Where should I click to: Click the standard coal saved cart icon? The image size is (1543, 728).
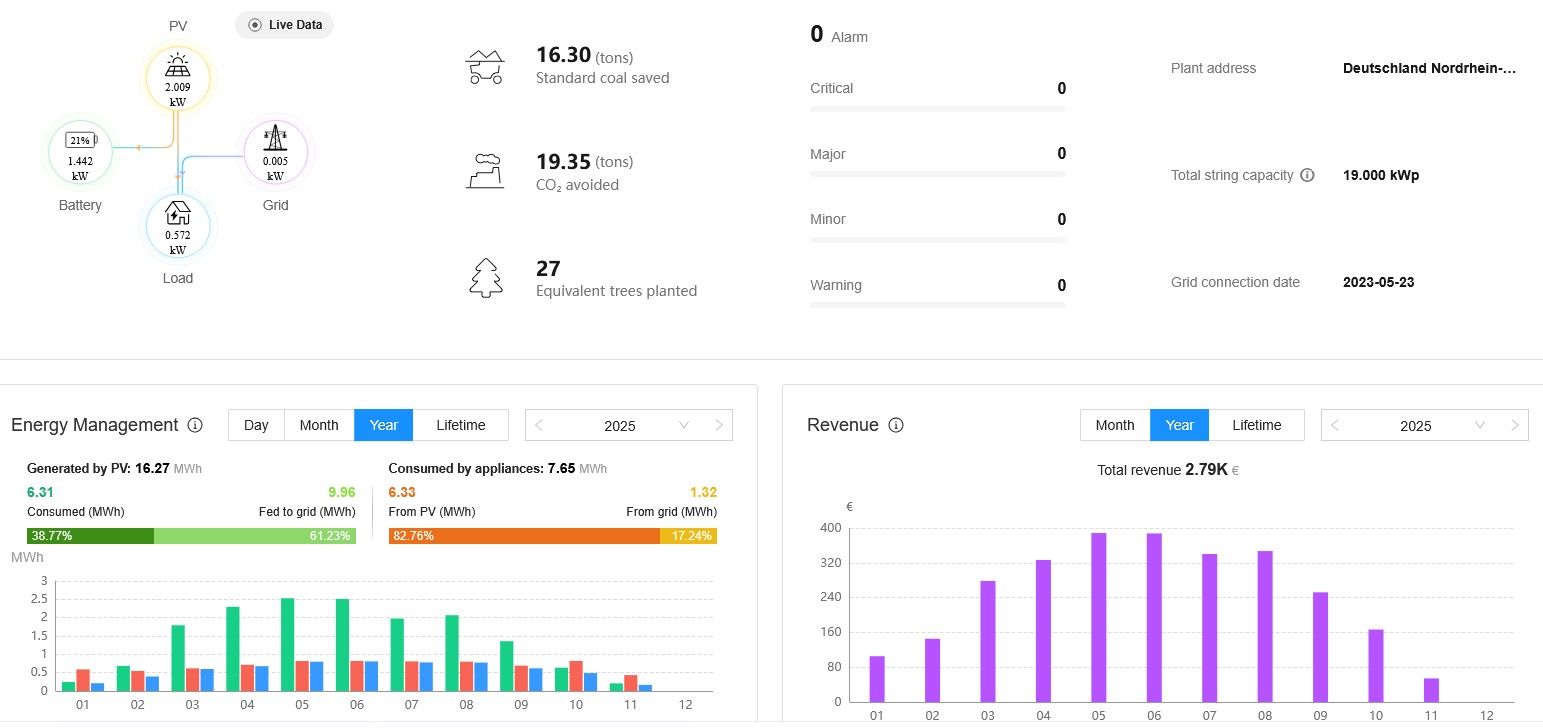coord(485,65)
